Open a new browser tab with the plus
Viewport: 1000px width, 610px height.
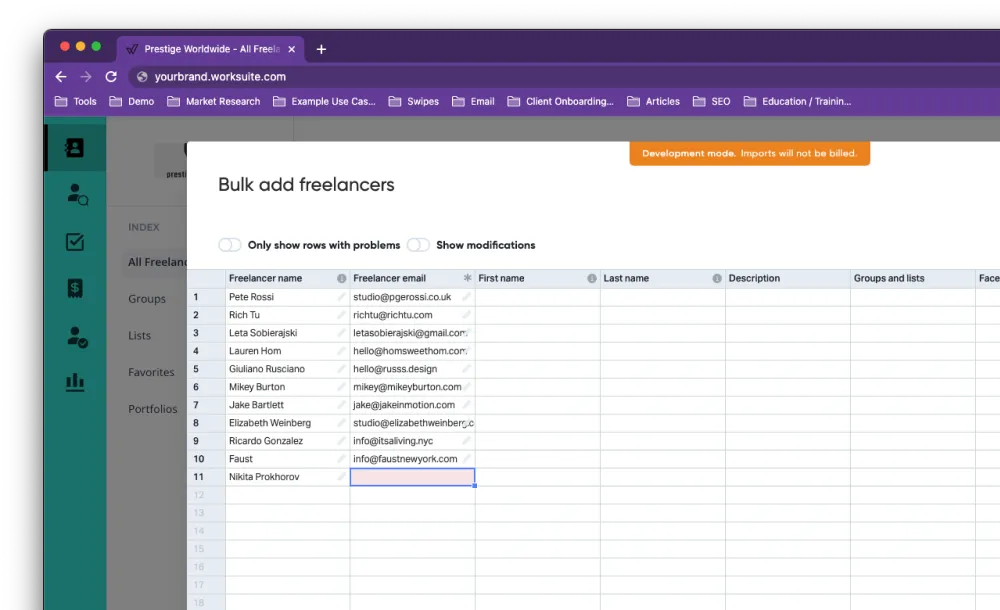click(x=321, y=48)
